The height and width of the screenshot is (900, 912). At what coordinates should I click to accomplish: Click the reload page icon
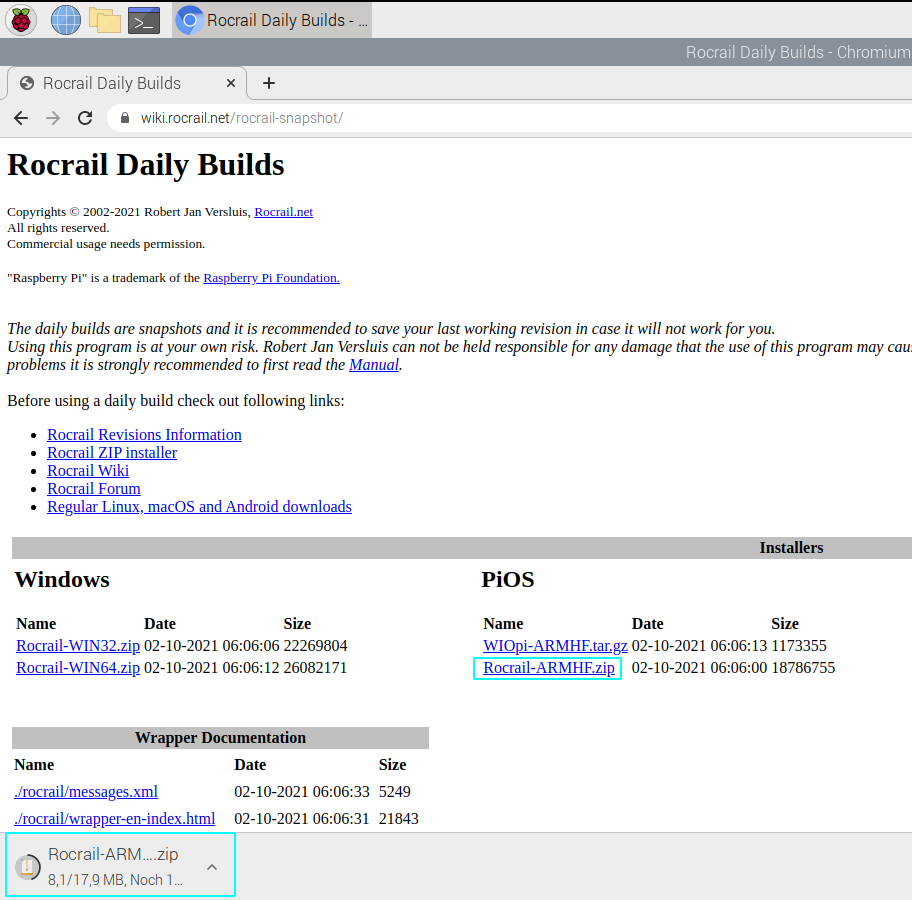pos(86,118)
